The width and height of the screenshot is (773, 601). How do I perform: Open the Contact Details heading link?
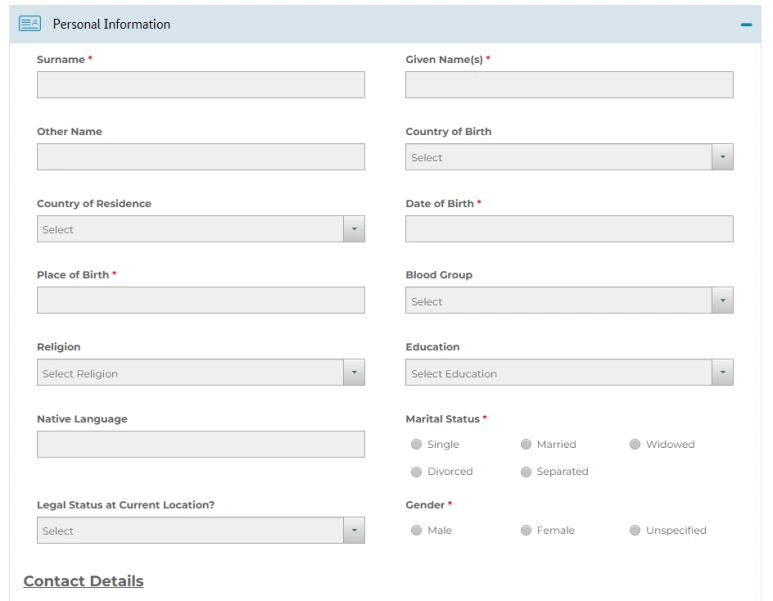(x=83, y=581)
